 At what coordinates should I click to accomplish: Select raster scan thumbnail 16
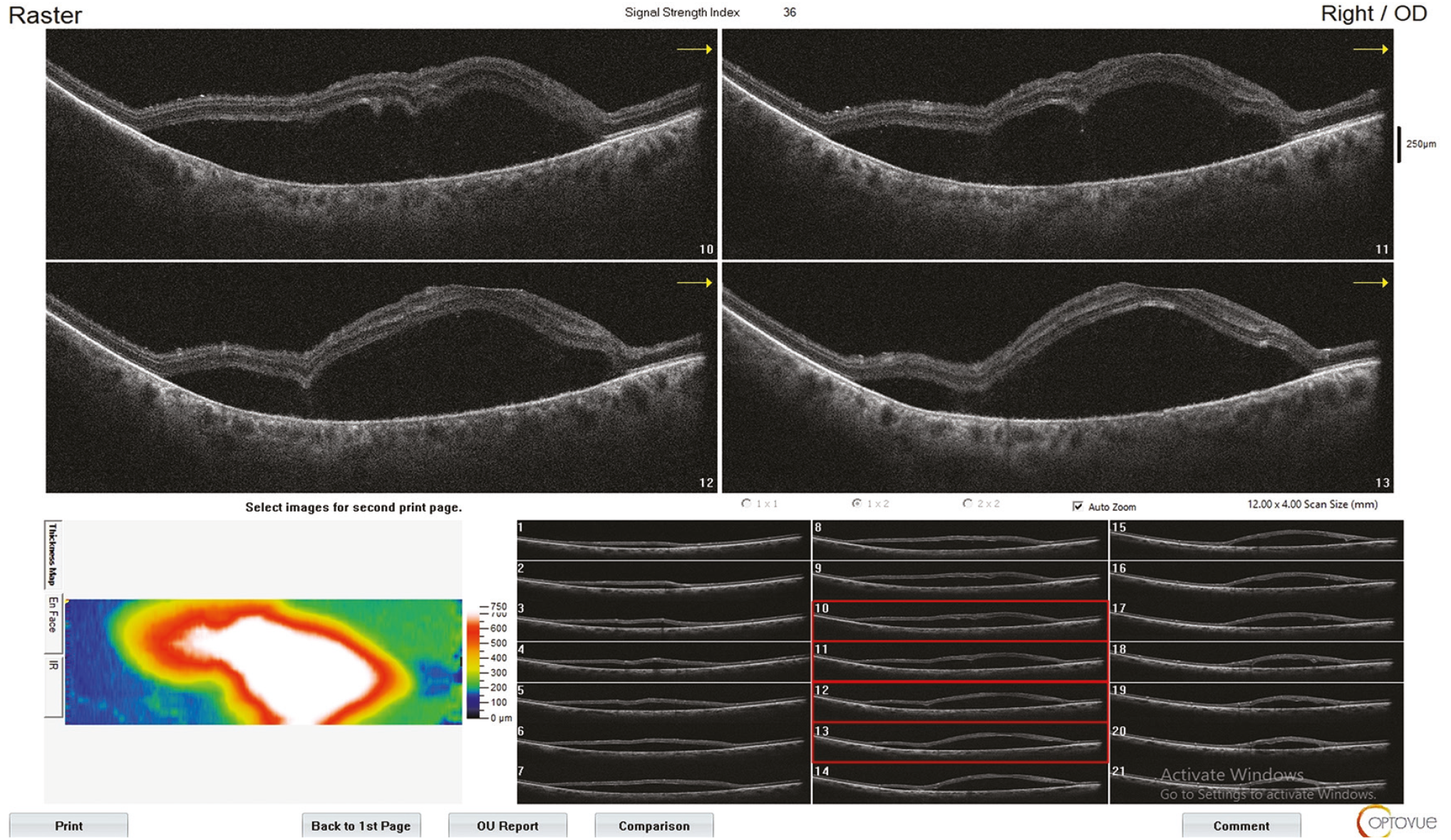pos(1256,581)
